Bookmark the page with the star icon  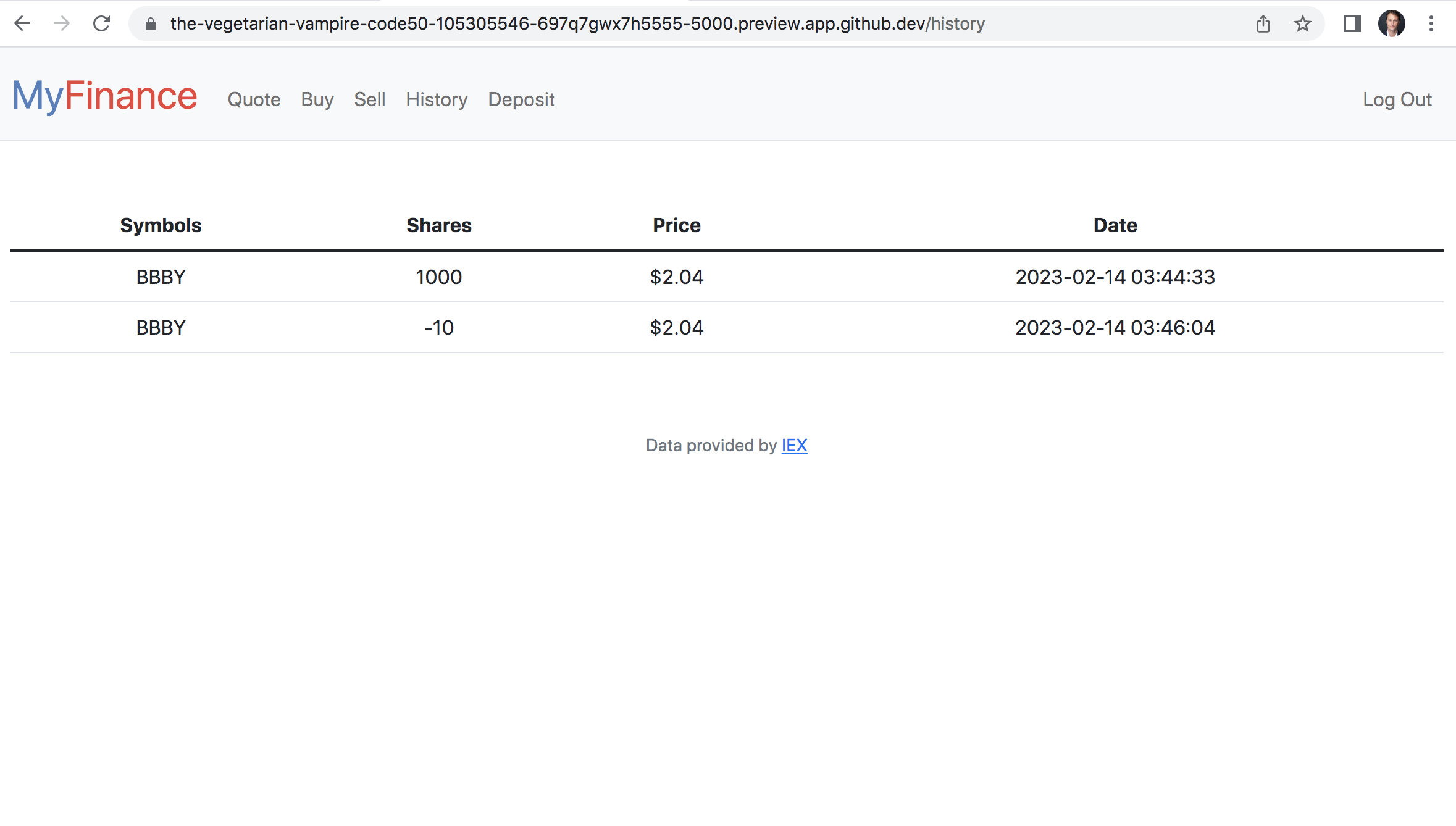coord(1302,23)
